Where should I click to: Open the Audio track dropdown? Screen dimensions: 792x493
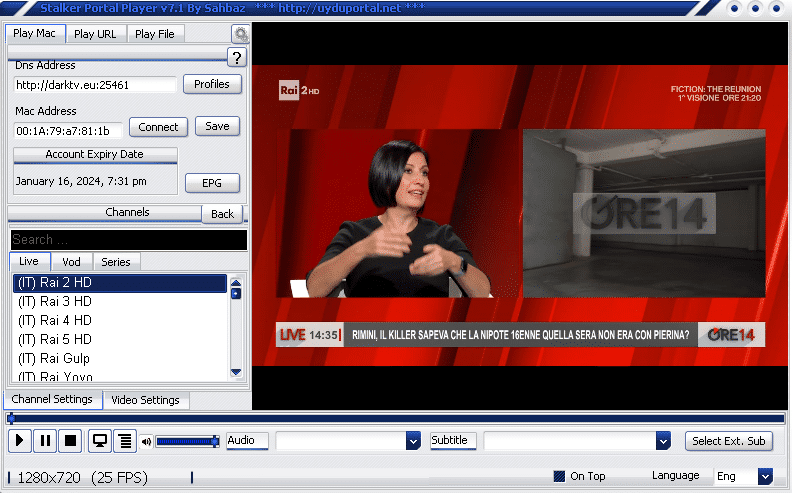tap(413, 441)
